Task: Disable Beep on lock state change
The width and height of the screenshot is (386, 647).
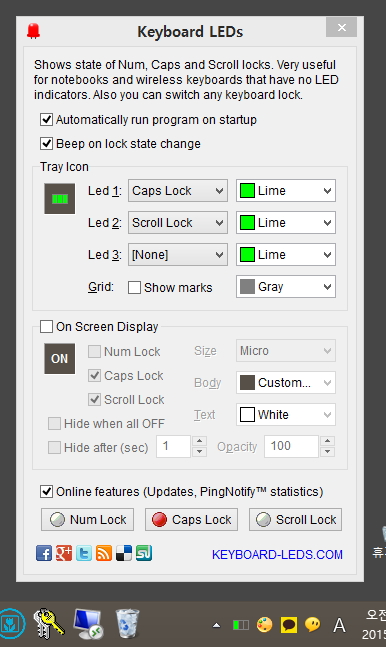Action: click(46, 144)
